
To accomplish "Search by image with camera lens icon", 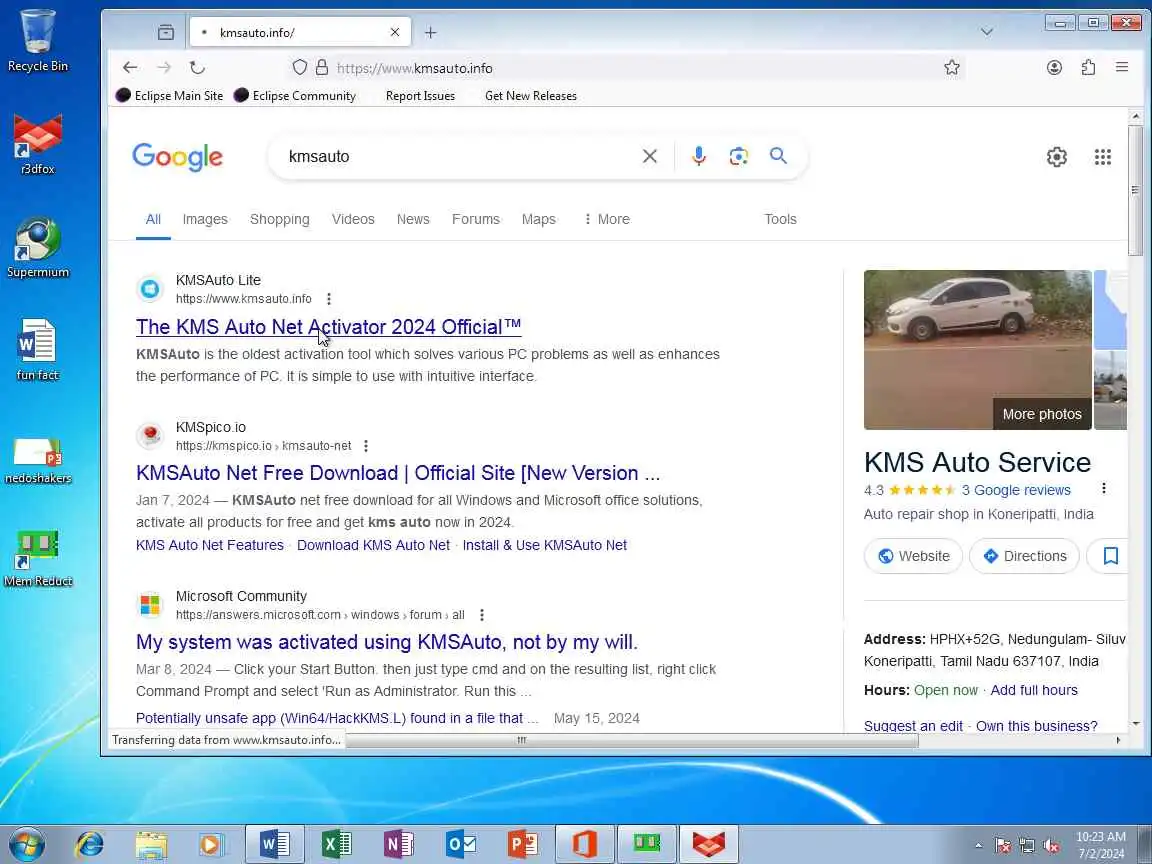I will pyautogui.click(x=738, y=156).
